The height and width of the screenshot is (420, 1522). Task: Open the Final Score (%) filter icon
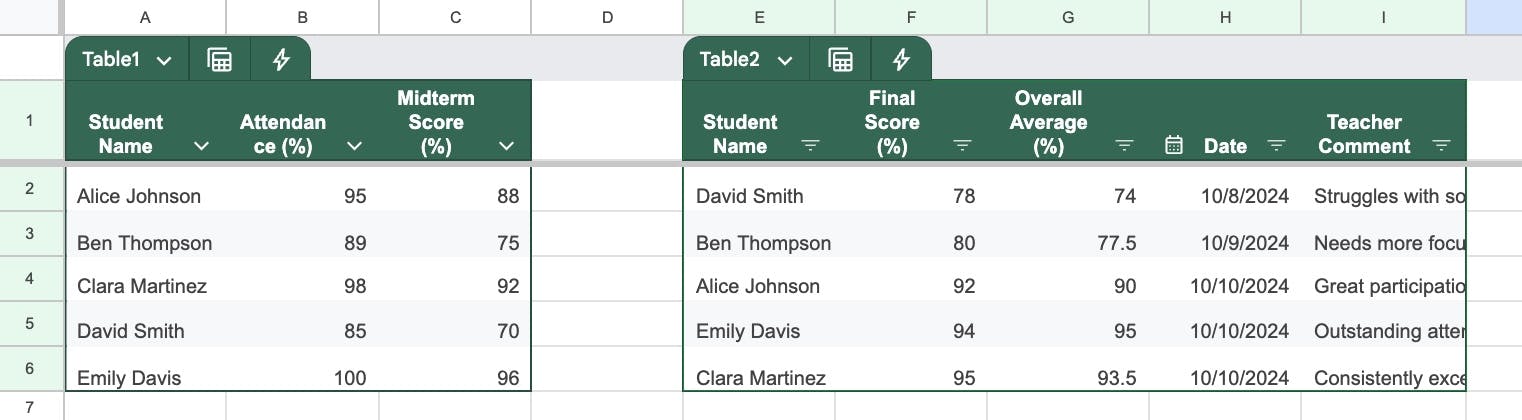coord(962,146)
